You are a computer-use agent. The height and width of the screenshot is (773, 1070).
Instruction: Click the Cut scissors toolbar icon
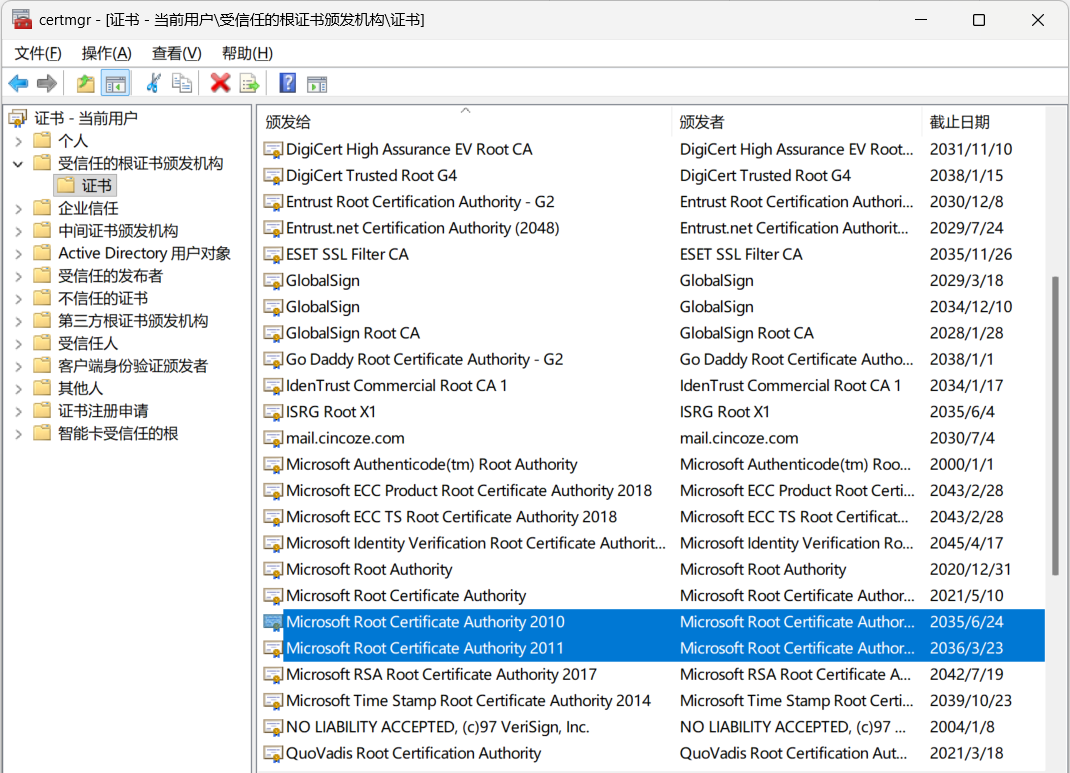point(154,84)
